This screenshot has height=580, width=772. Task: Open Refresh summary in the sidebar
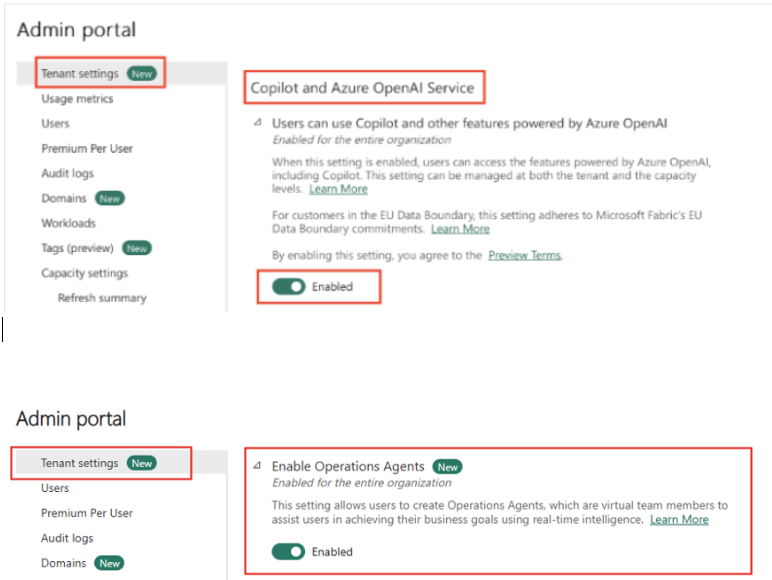[x=102, y=298]
